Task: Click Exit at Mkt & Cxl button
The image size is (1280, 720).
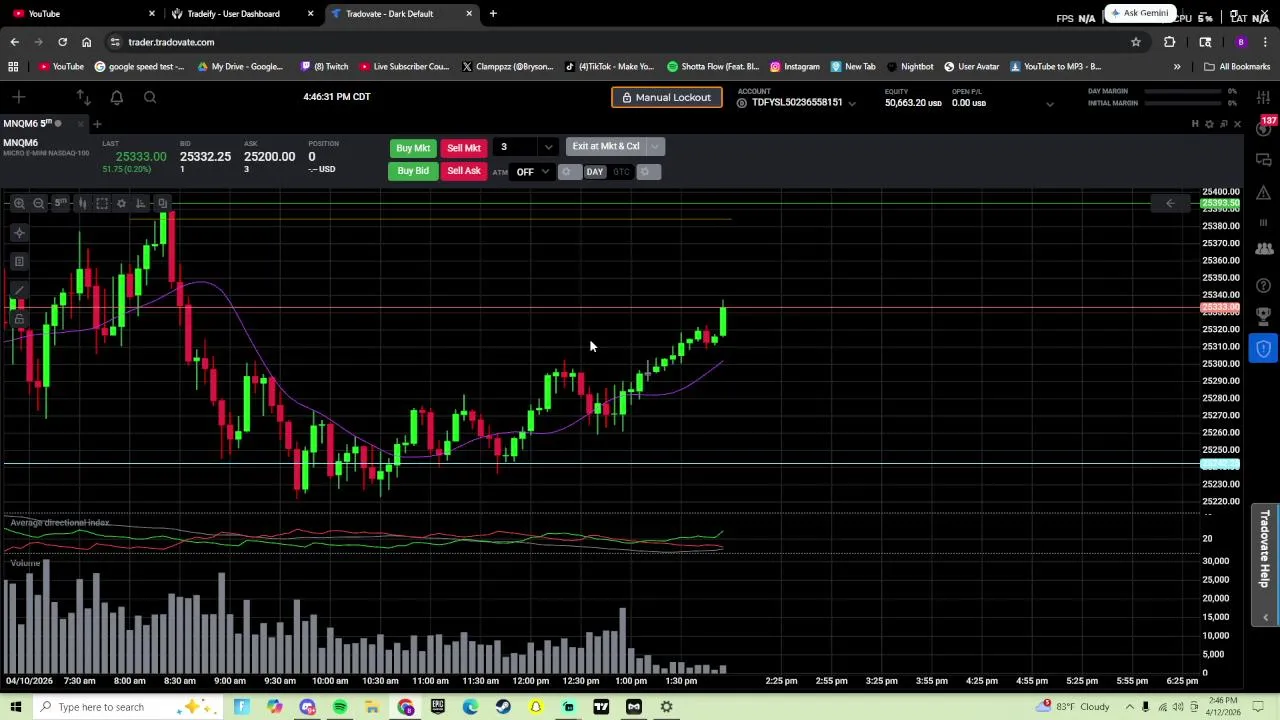Action: click(x=606, y=147)
